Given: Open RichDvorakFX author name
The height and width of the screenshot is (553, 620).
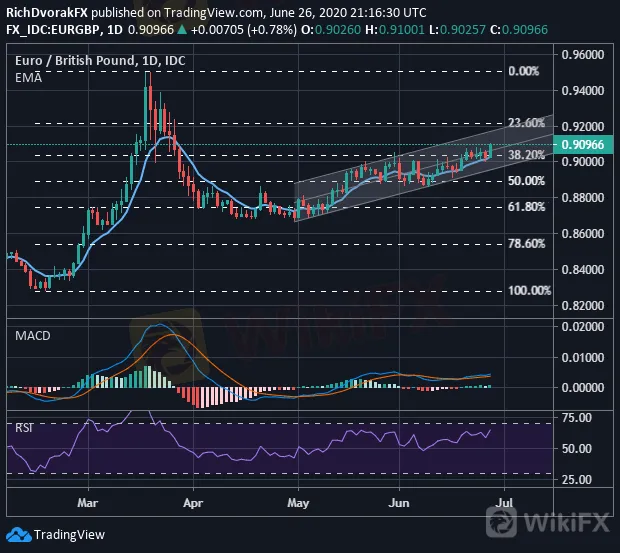Looking at the screenshot, I should 48,13.
